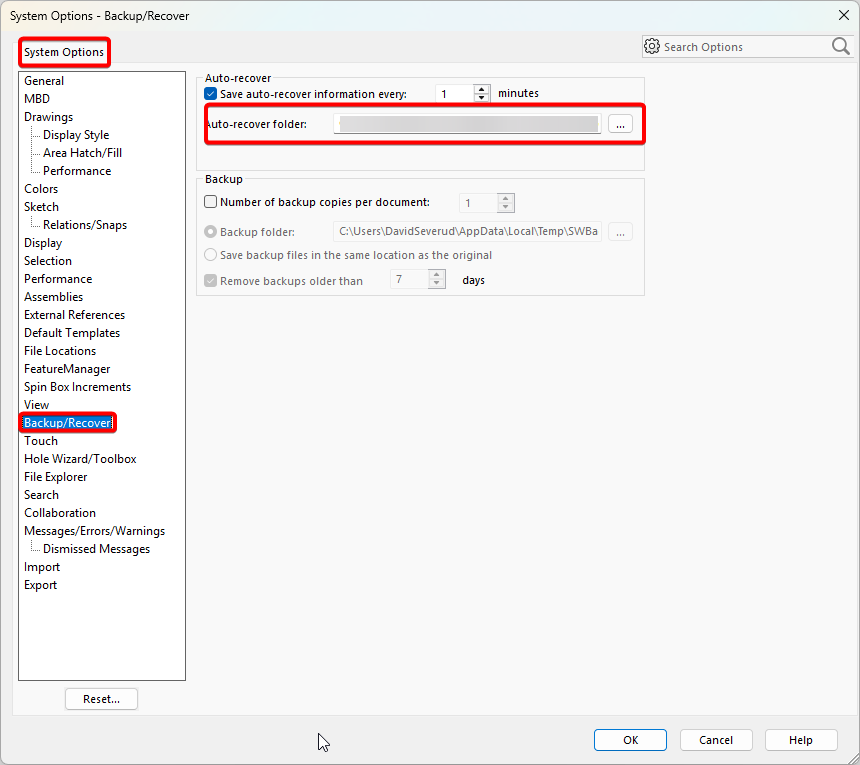The image size is (860, 765).
Task: Click the auto-recover minutes value field
Action: [454, 94]
